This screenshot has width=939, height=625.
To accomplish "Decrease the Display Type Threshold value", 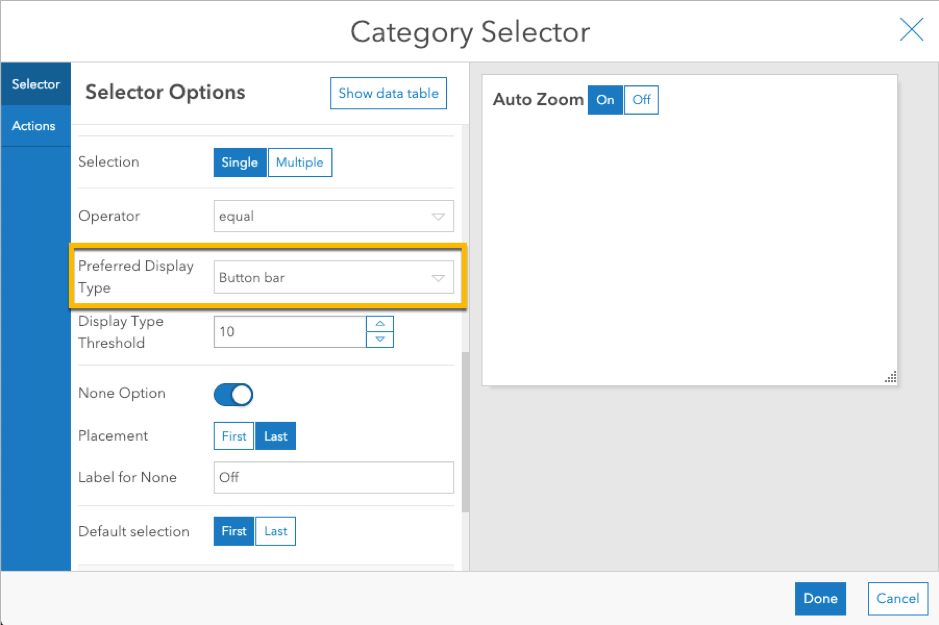I will [x=380, y=339].
